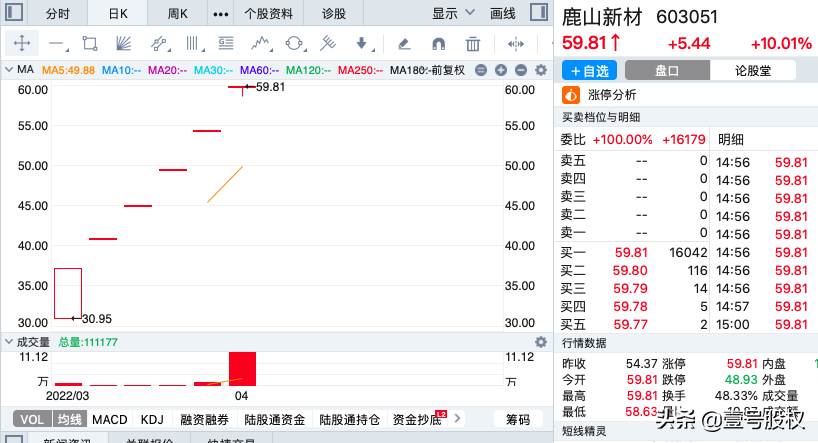This screenshot has width=818, height=443.
Task: Click the 总量:111177 volume label
Action: (x=88, y=342)
